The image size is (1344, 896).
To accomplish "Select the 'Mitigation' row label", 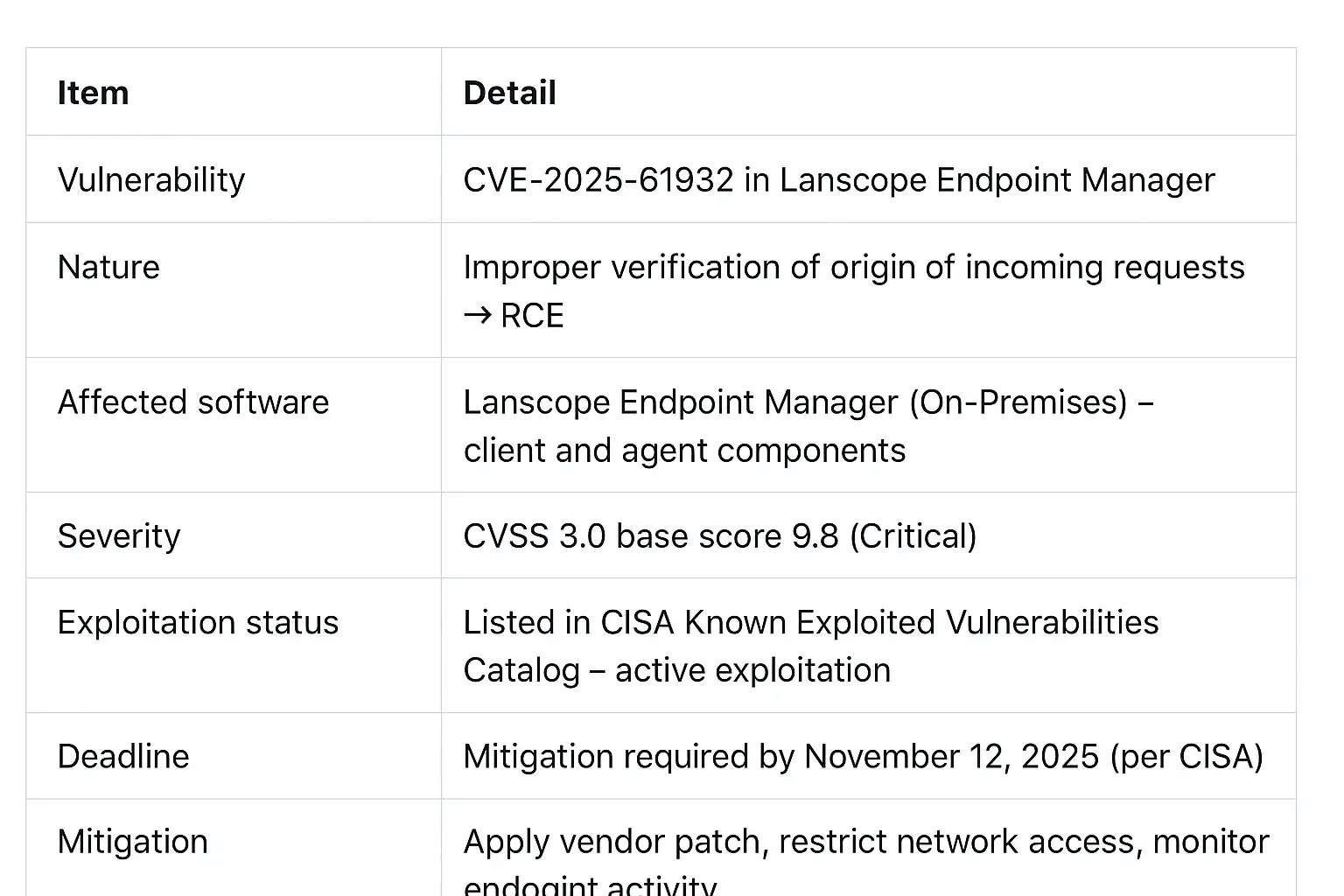I will pos(132,842).
